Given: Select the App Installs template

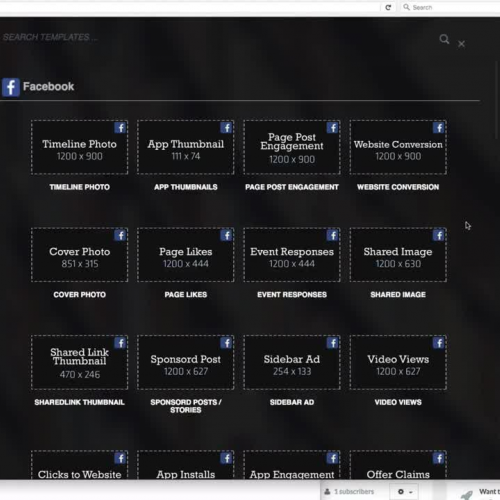Looking at the screenshot, I should pyautogui.click(x=186, y=465).
